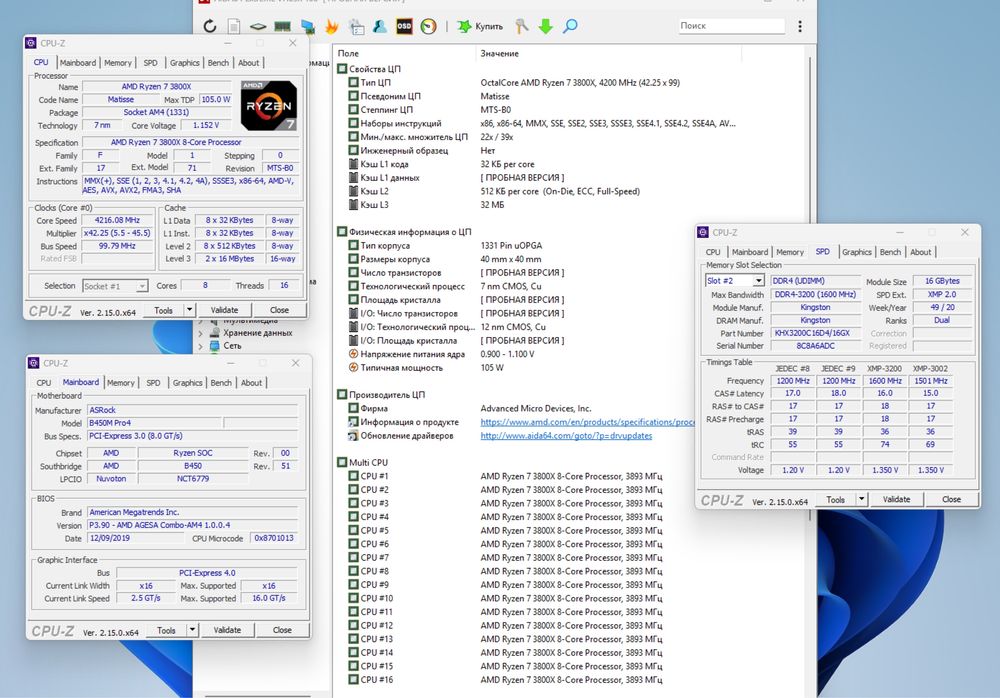Switch to CPU tab in SPD CPU-Z window
Image resolution: width=1000 pixels, height=698 pixels.
[713, 252]
